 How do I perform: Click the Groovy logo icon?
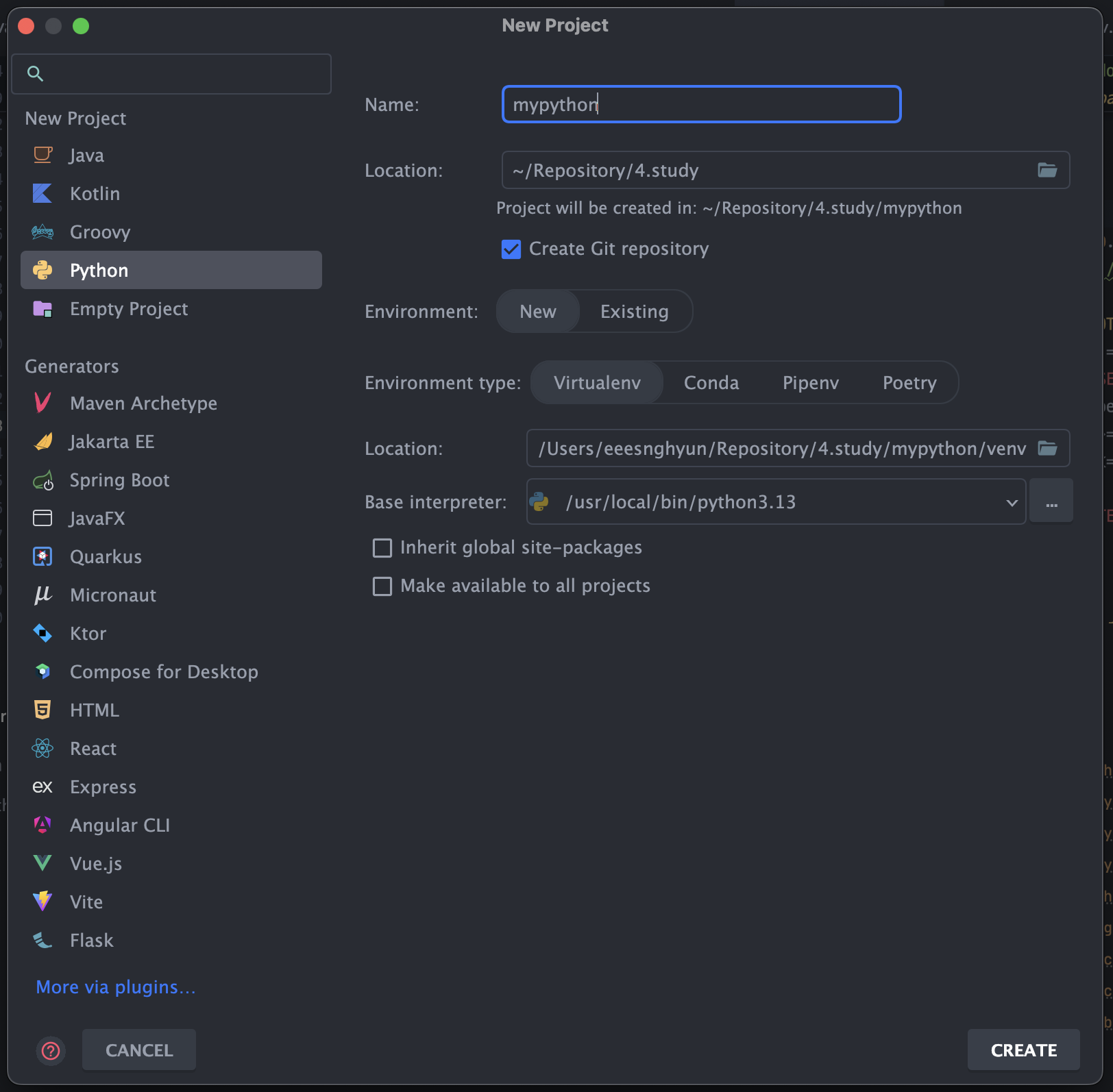[42, 232]
